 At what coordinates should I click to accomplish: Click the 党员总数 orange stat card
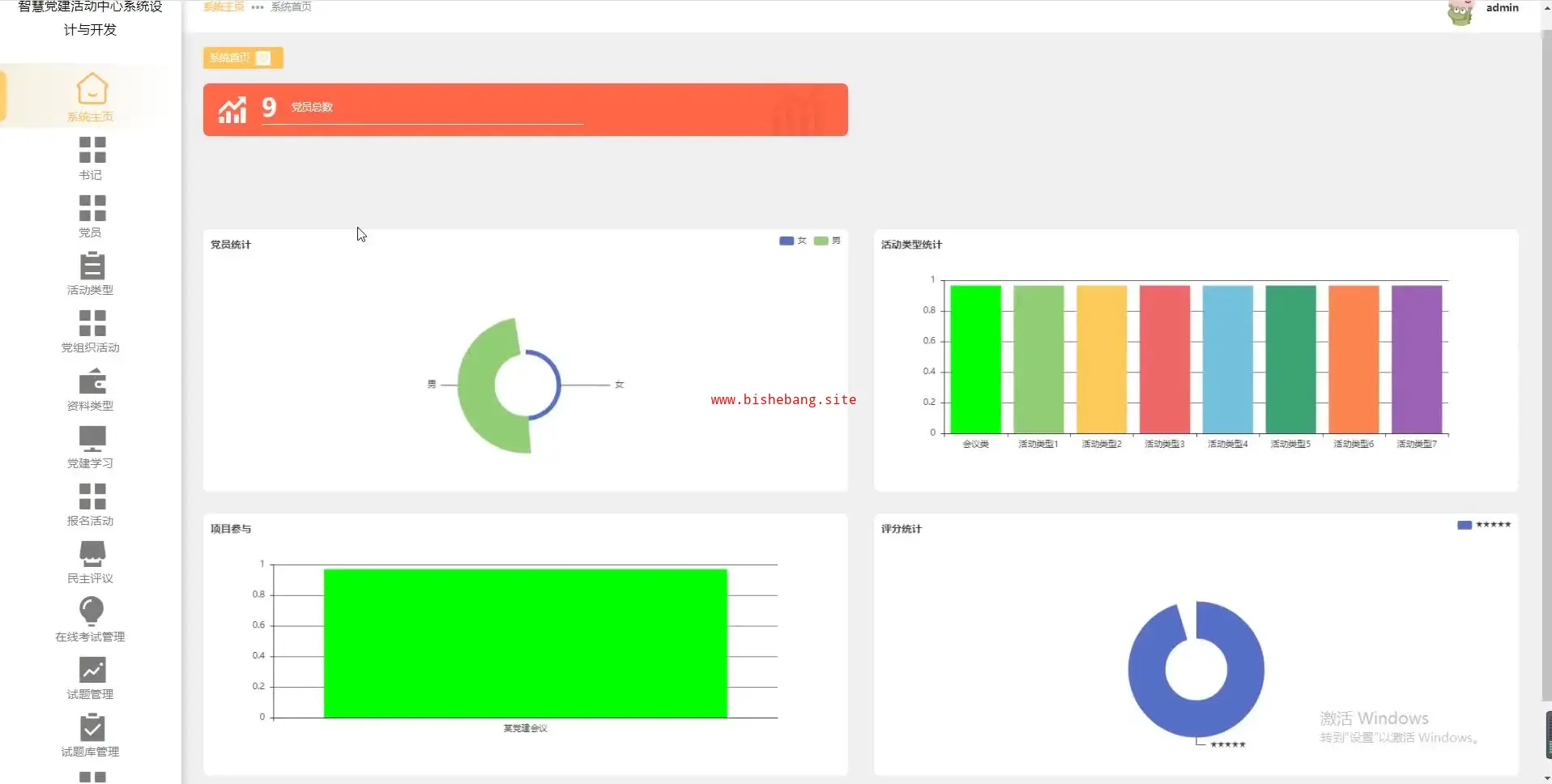tap(525, 109)
